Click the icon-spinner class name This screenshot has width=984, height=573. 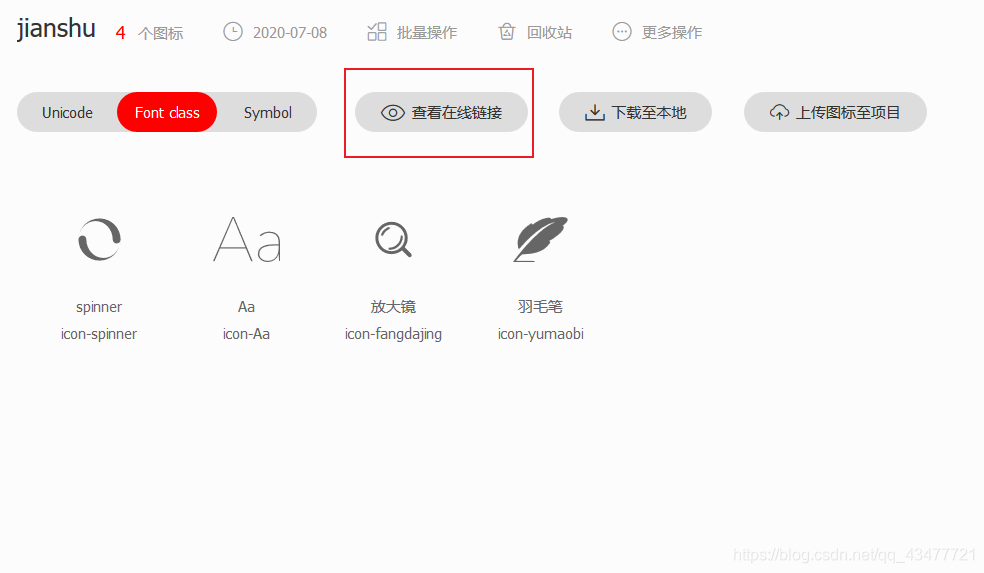tap(99, 334)
